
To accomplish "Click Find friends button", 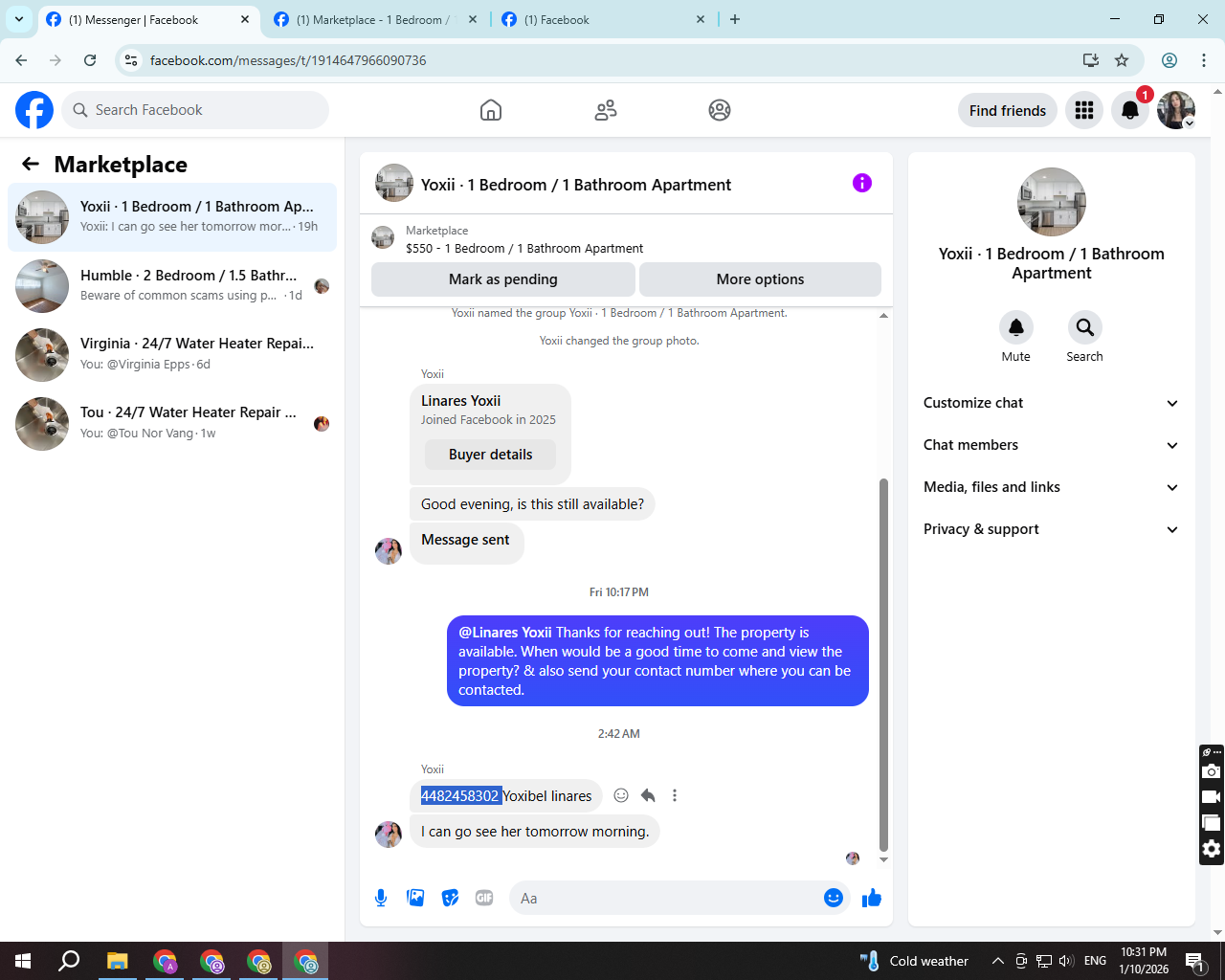I will (x=1008, y=110).
